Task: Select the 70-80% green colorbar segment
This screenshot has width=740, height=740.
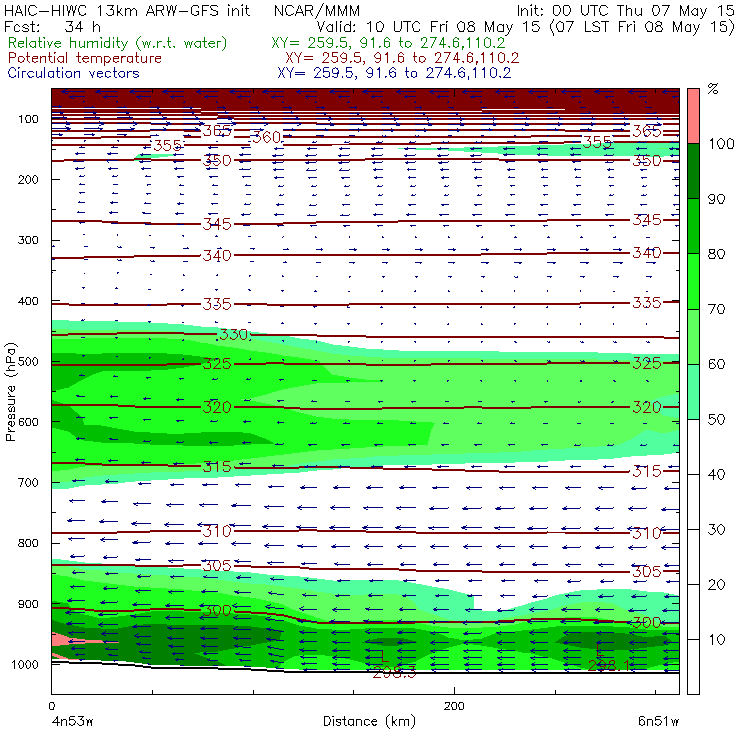Action: (x=693, y=281)
